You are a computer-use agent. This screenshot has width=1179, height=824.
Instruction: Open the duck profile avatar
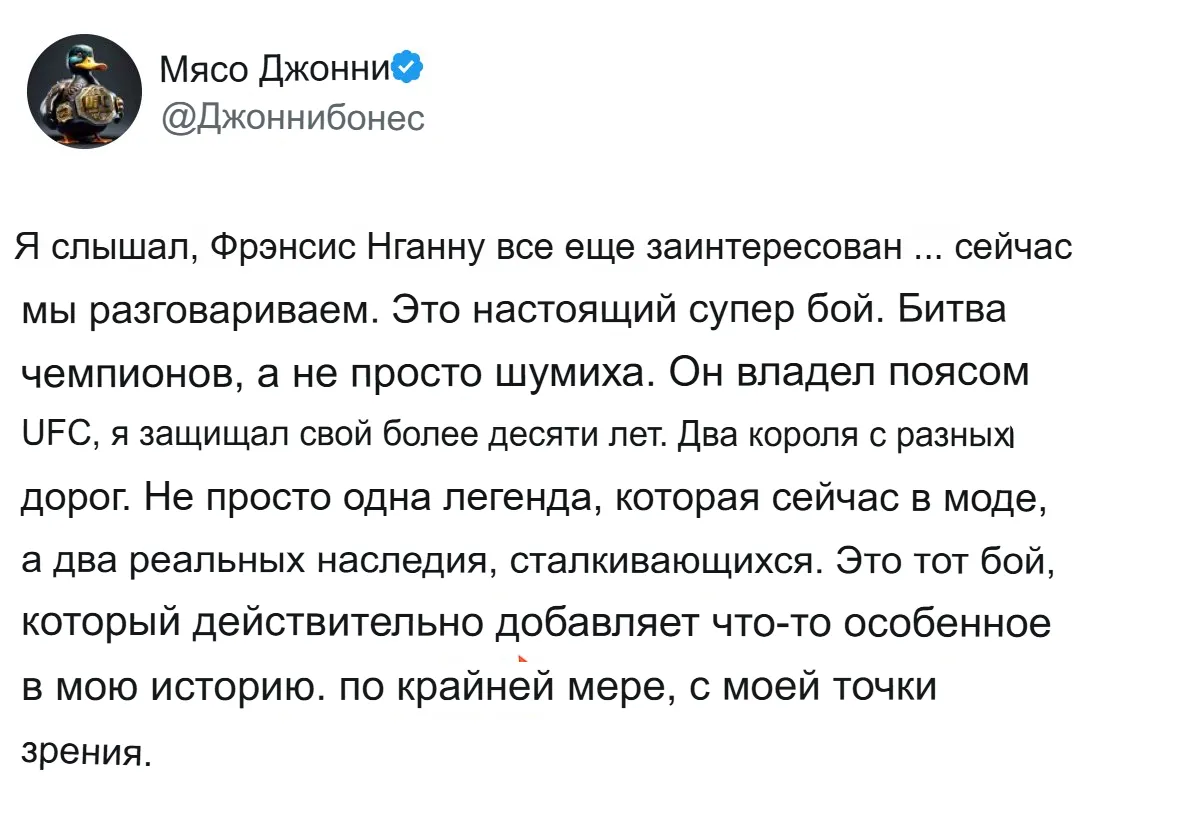pos(84,91)
